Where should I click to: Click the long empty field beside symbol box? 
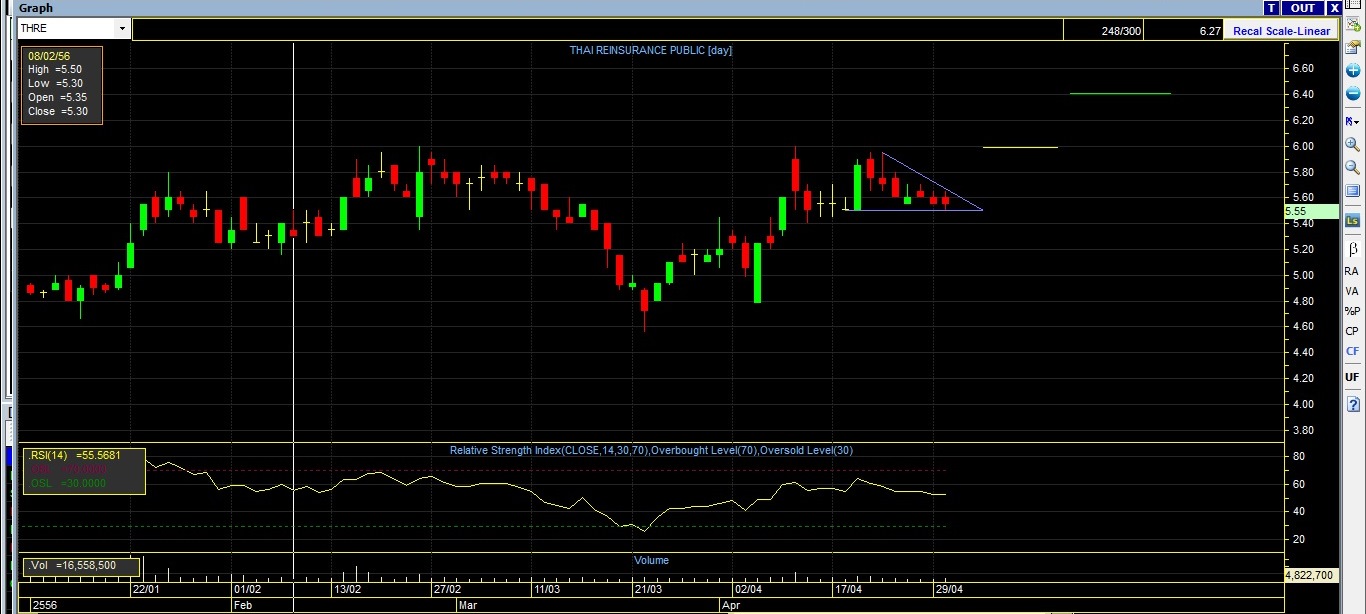point(597,30)
